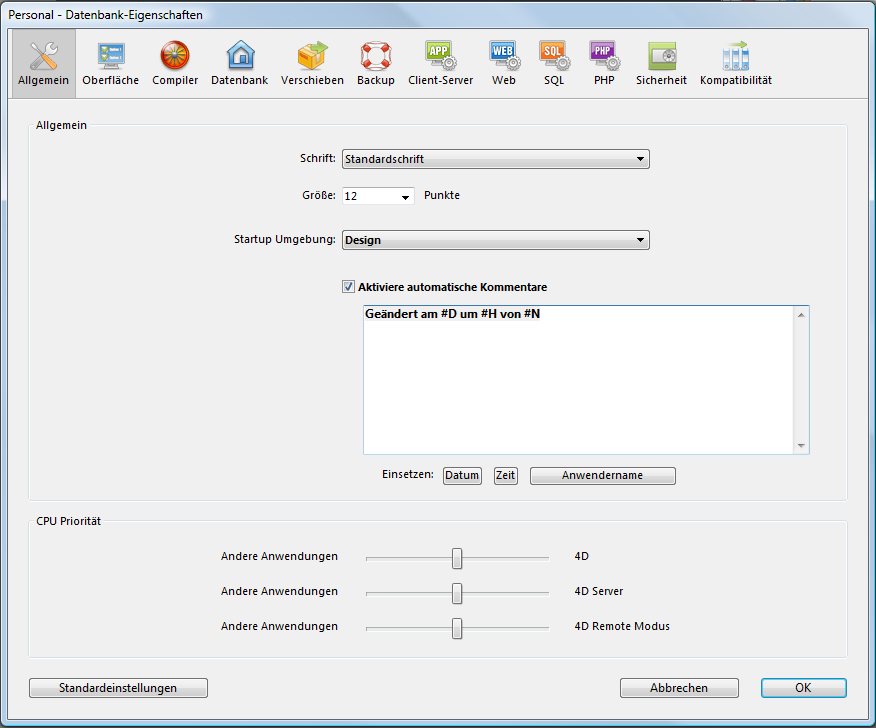Open the Backup lifebuoy icon

(x=376, y=56)
